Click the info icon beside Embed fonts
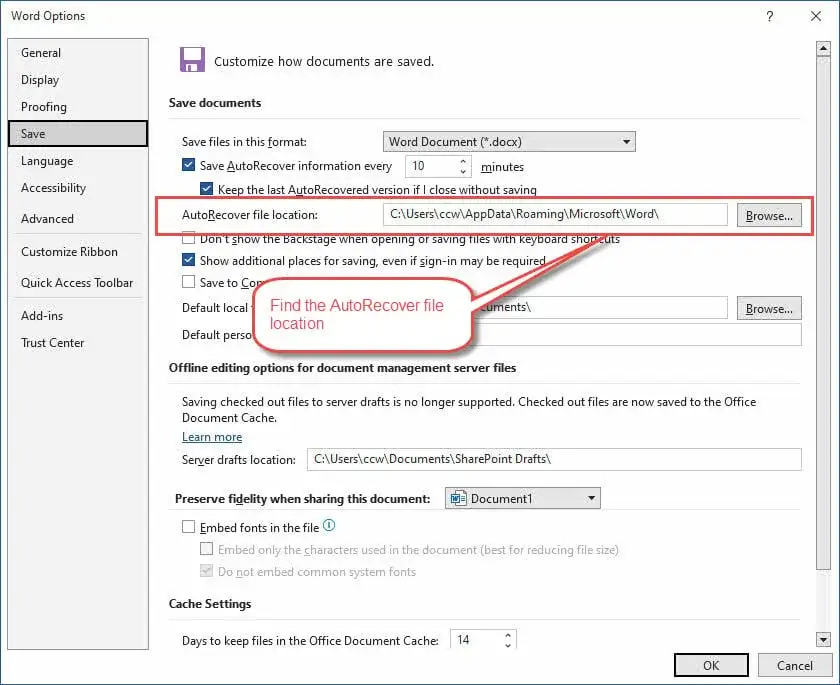Image resolution: width=840 pixels, height=685 pixels. point(329,525)
